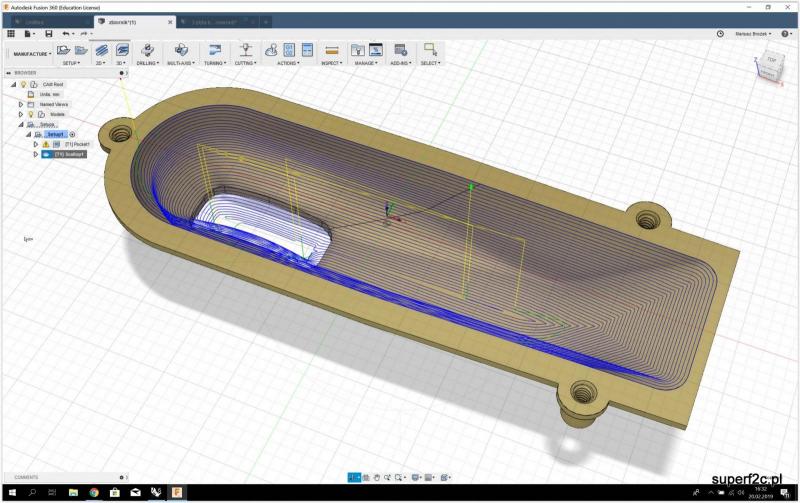Expand the Named Views tree node
The width and height of the screenshot is (800, 503).
(x=20, y=104)
